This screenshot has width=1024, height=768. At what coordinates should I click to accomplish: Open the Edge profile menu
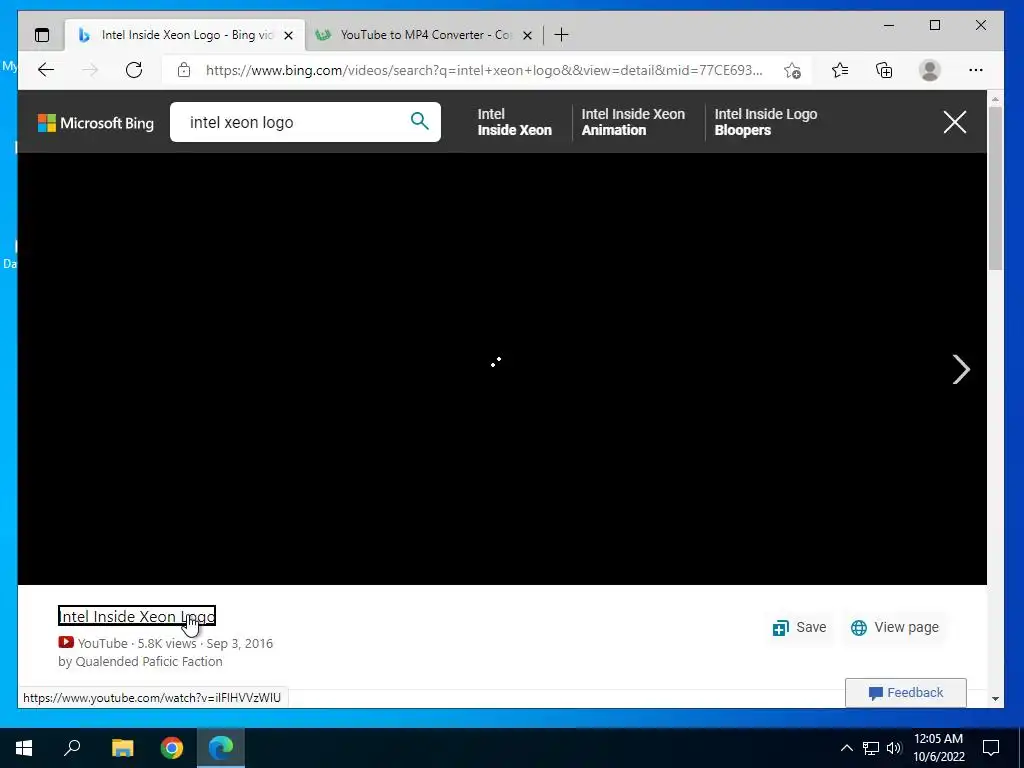(929, 70)
